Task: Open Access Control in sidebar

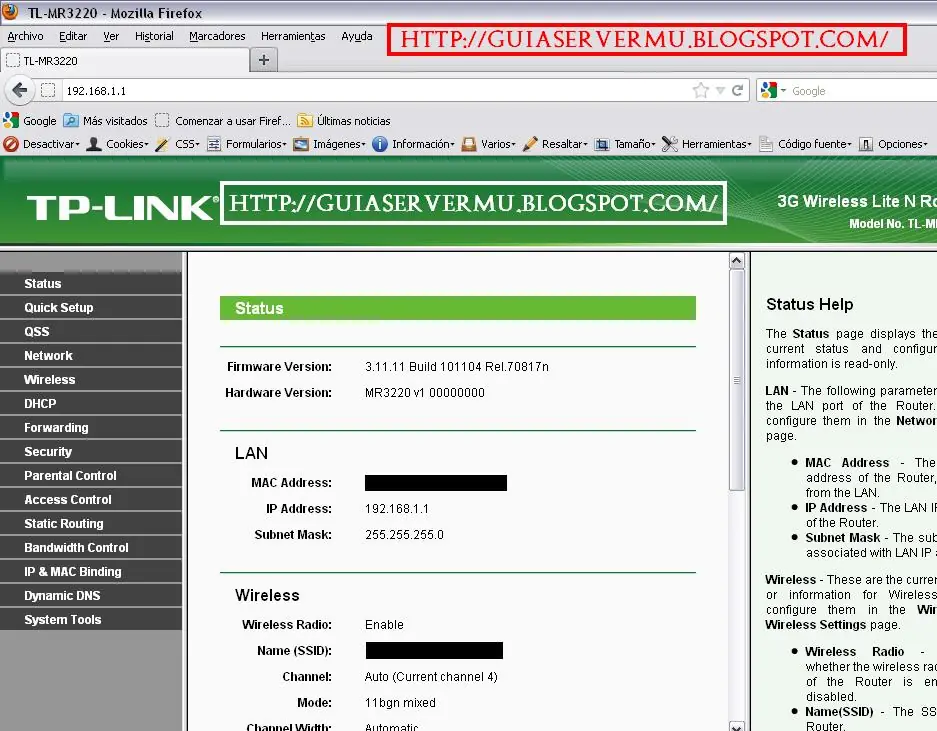Action: point(91,499)
